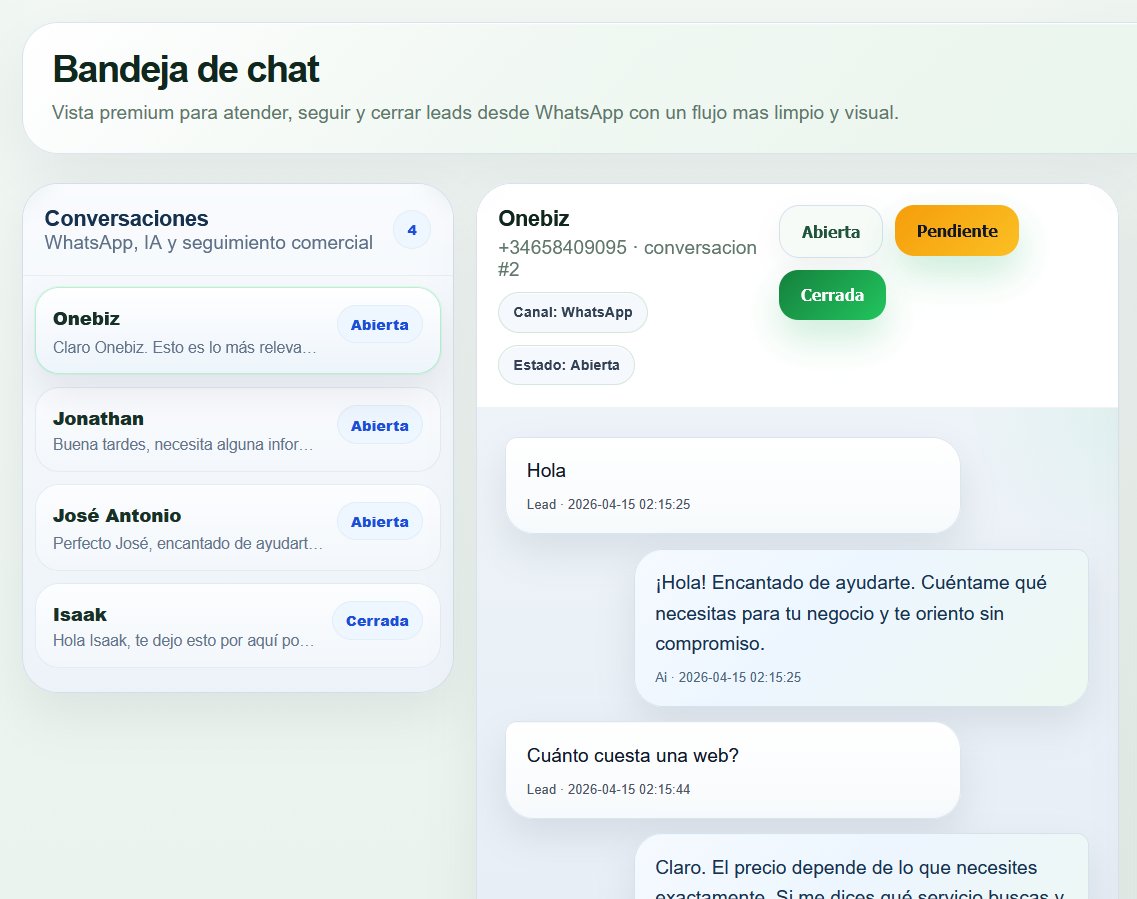Screen dimensions: 1137x899
Task: Click the "Claro Onebiz. Esto es lo más releva…" preview
Action: click(x=185, y=347)
